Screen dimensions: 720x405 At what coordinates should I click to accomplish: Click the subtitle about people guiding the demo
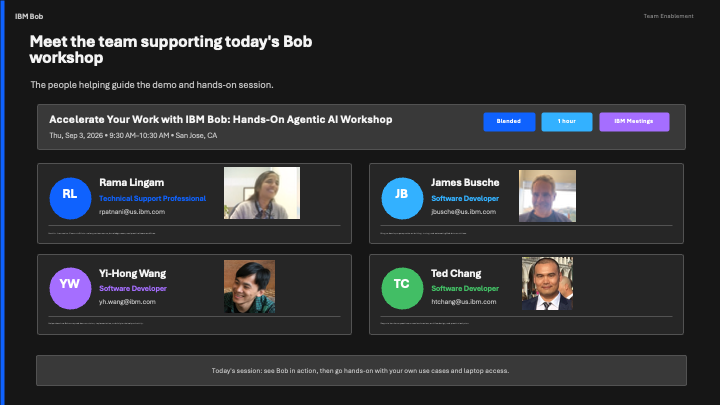(152, 85)
